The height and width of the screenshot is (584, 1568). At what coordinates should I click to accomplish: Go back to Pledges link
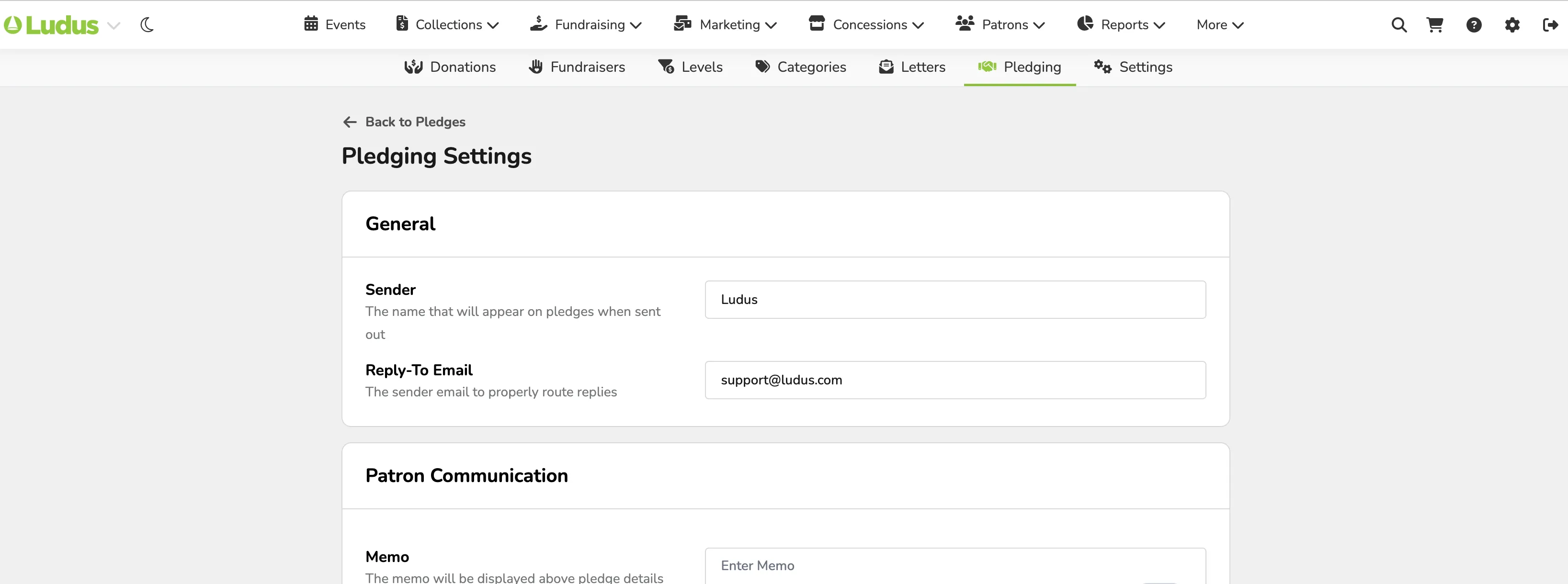pyautogui.click(x=415, y=122)
